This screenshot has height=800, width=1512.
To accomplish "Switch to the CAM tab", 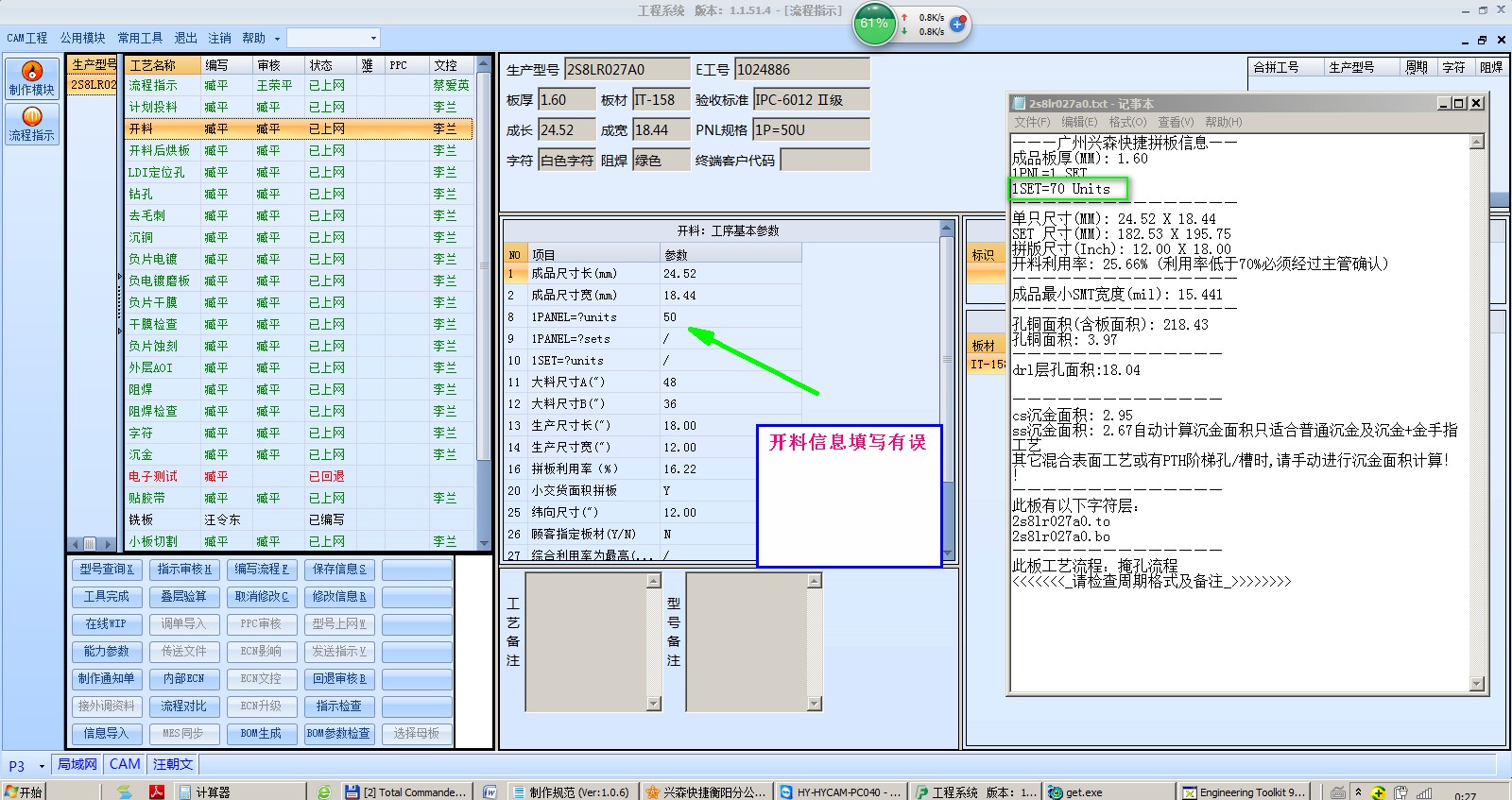I will pyautogui.click(x=125, y=764).
